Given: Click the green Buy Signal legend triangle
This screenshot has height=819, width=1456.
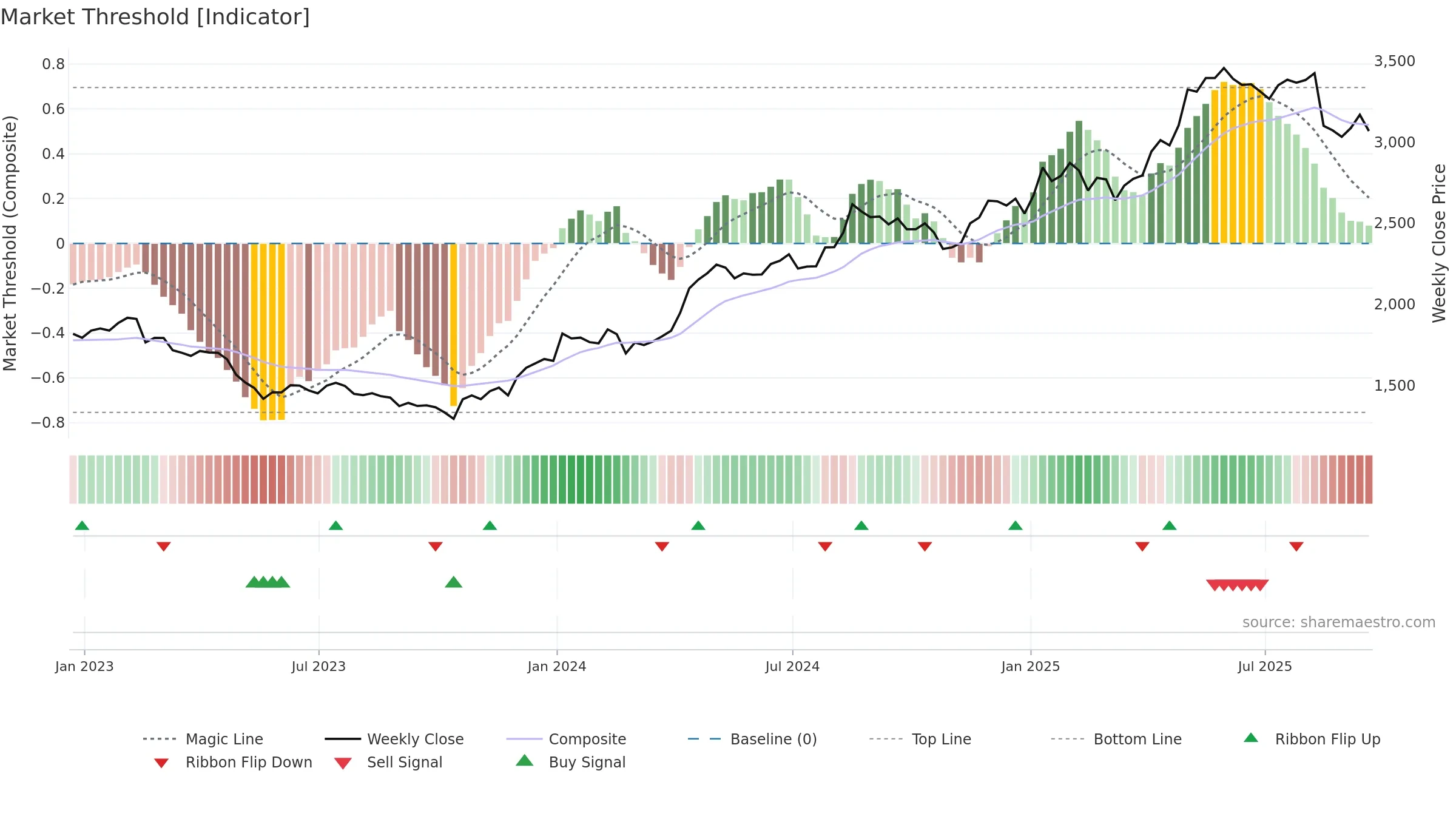Looking at the screenshot, I should pos(525,760).
